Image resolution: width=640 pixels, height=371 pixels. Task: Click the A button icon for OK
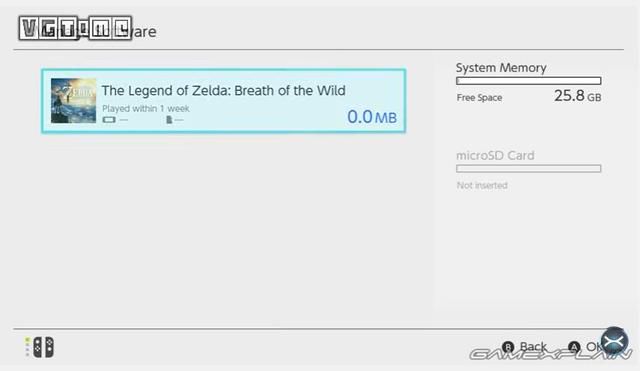click(x=574, y=347)
